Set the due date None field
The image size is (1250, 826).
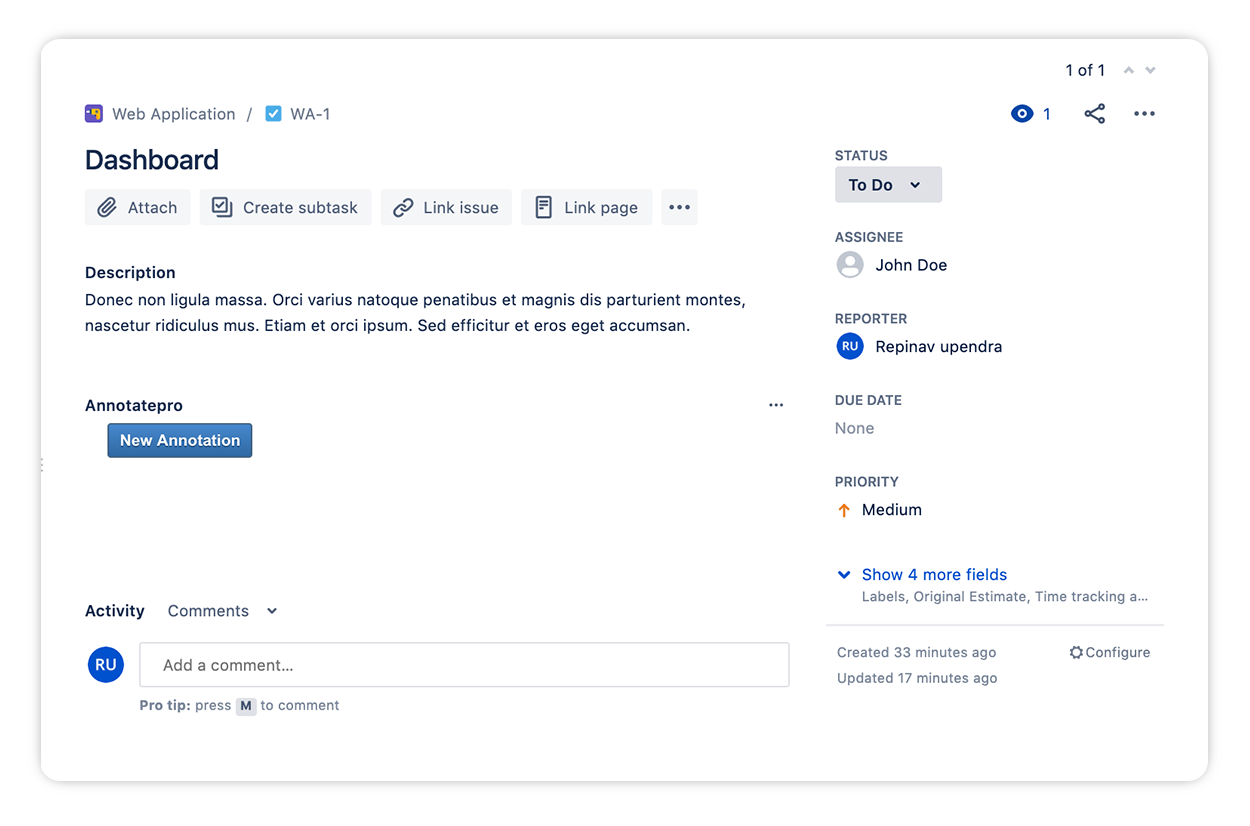pos(855,428)
